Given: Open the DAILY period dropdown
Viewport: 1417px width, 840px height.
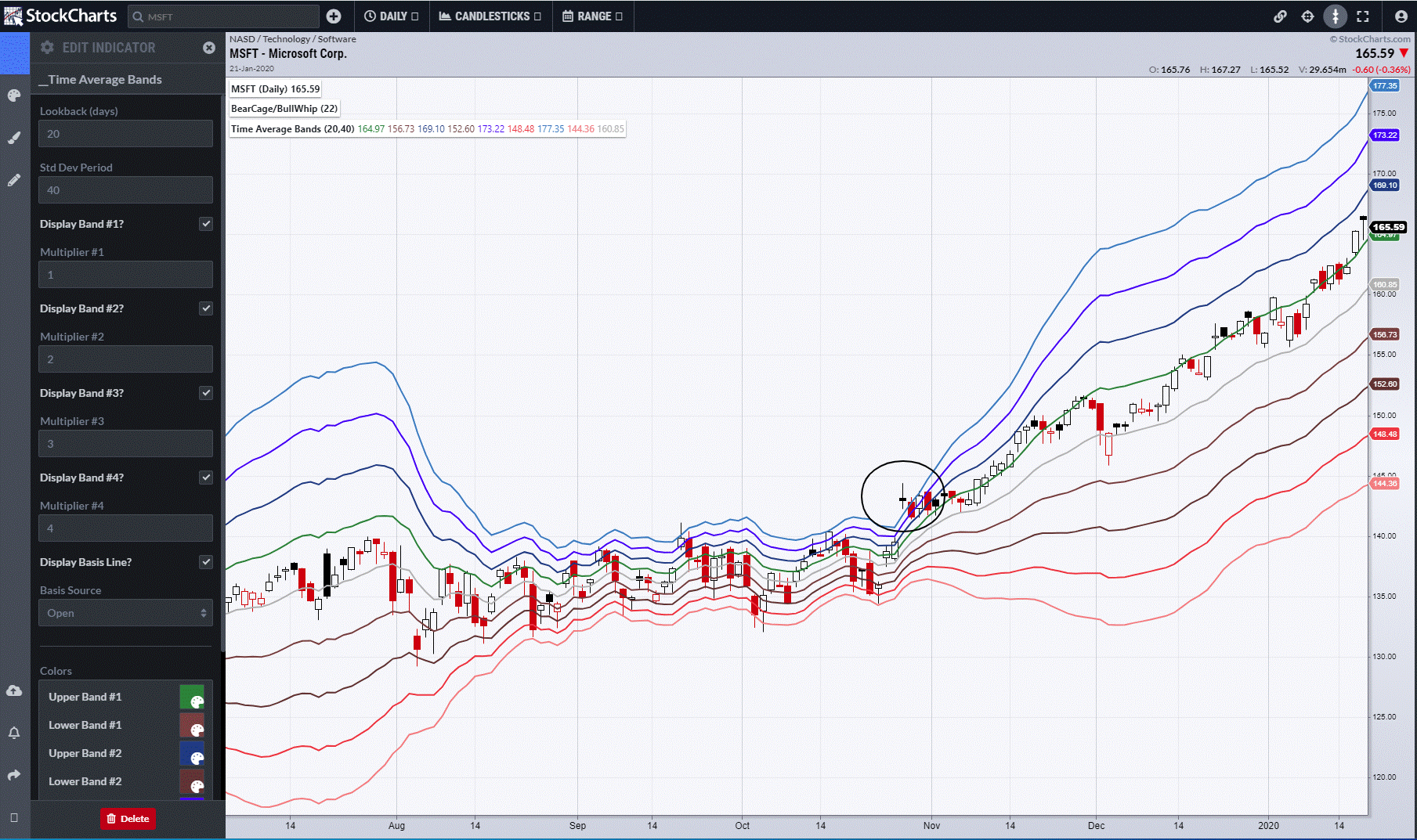Looking at the screenshot, I should 391,16.
